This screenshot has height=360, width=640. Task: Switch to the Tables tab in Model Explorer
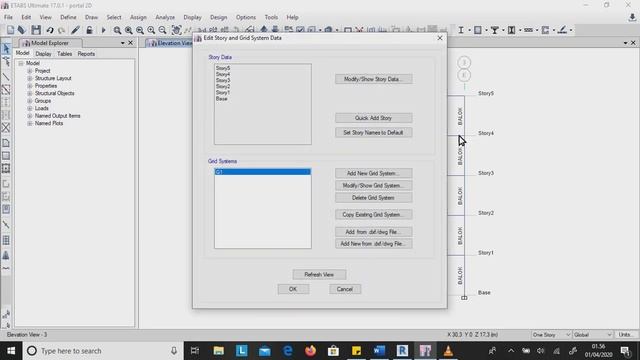click(x=64, y=54)
